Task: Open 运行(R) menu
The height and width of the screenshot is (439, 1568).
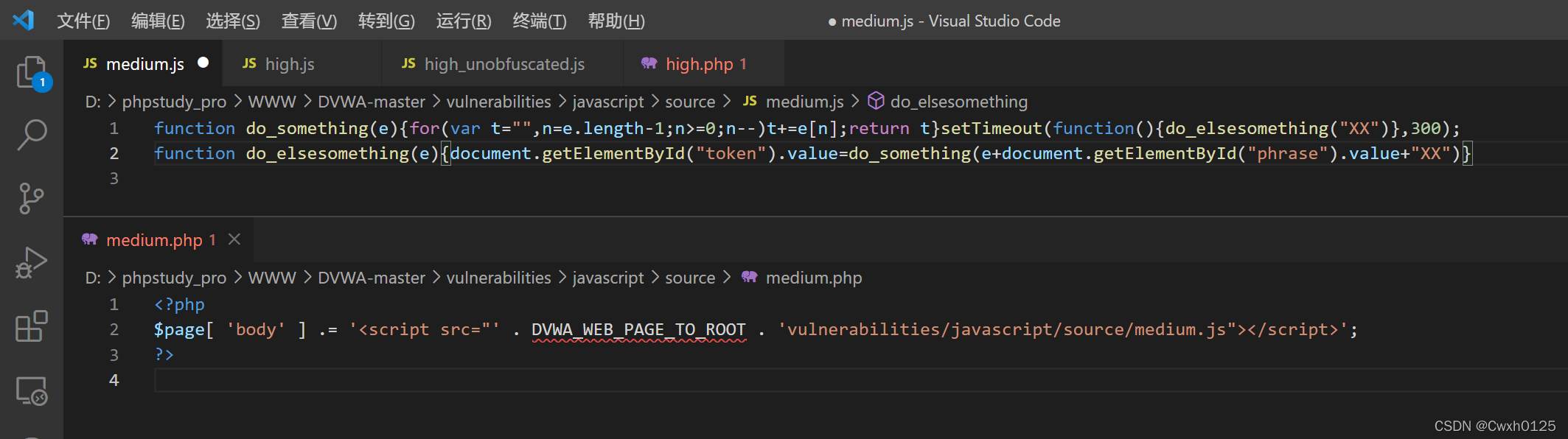Action: point(464,21)
